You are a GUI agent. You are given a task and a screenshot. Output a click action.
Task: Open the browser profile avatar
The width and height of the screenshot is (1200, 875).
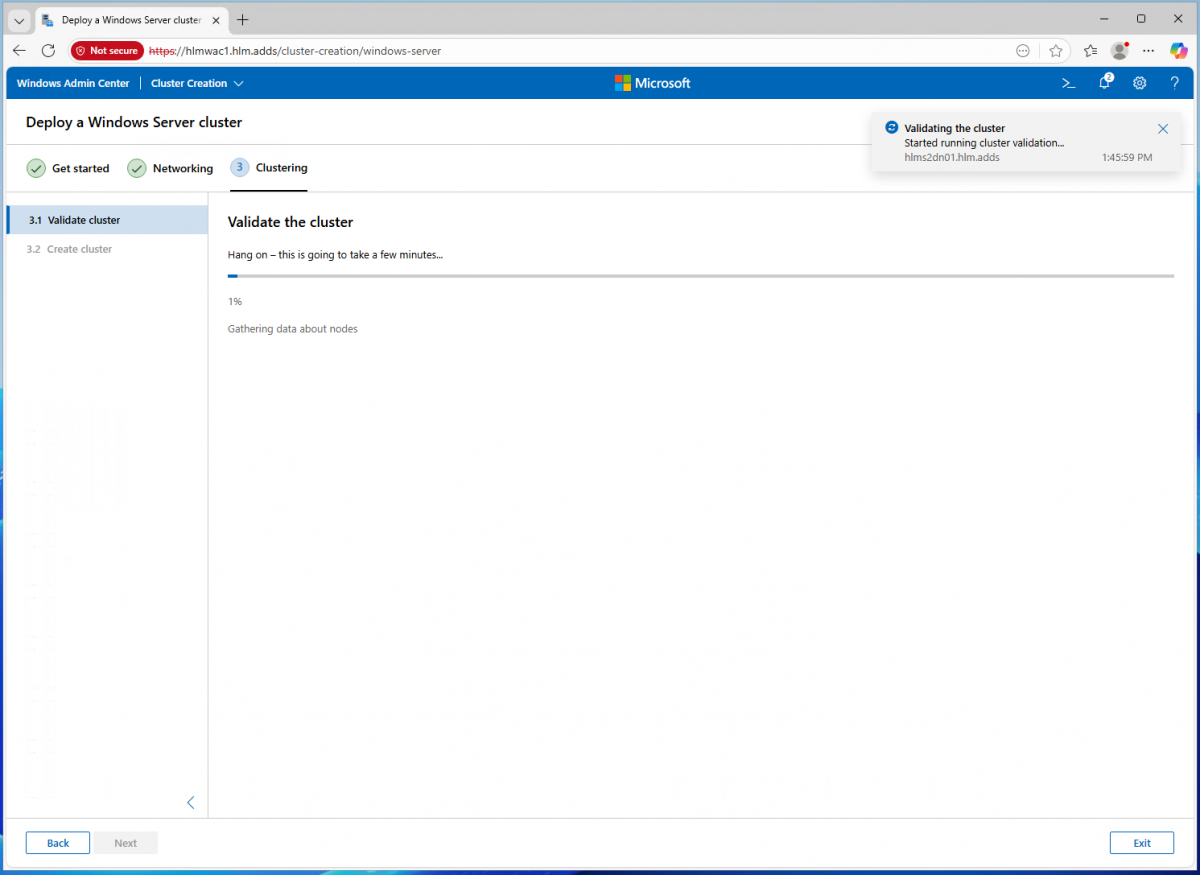1119,50
